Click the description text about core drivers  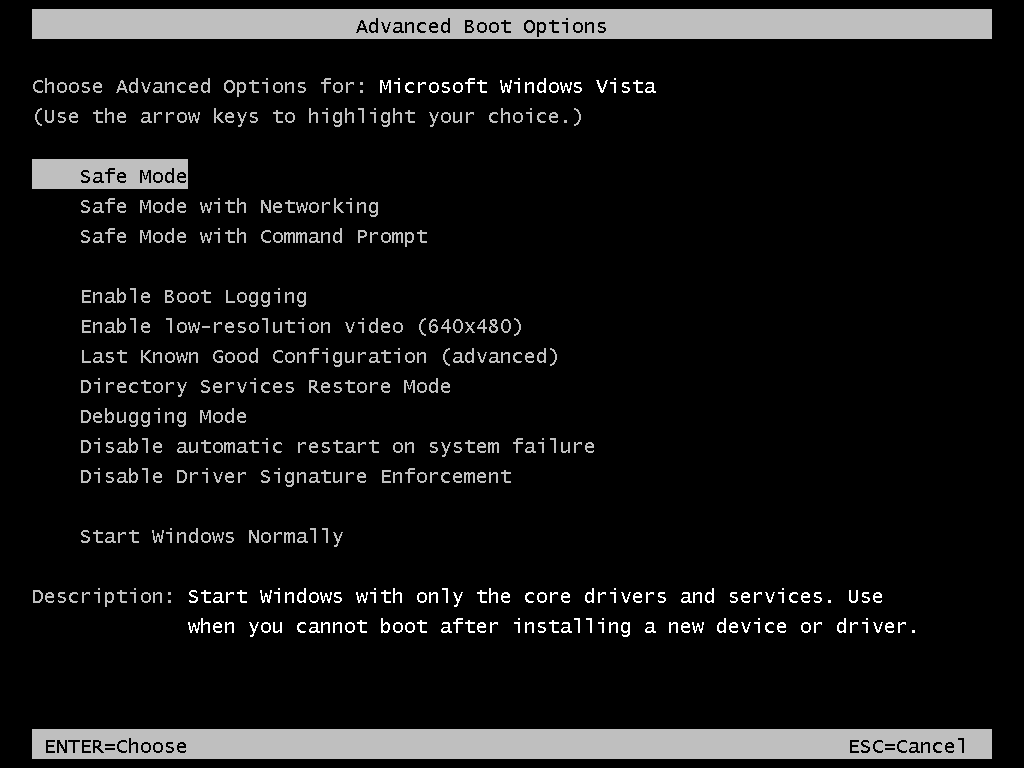click(x=534, y=596)
